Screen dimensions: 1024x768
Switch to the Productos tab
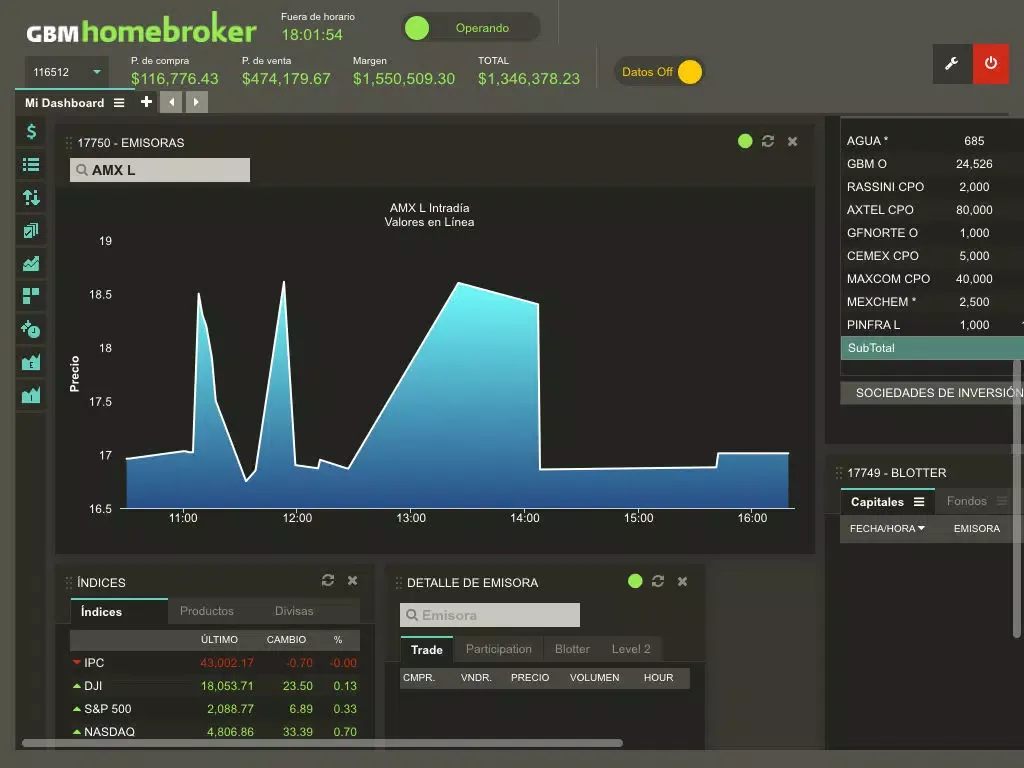pyautogui.click(x=206, y=611)
